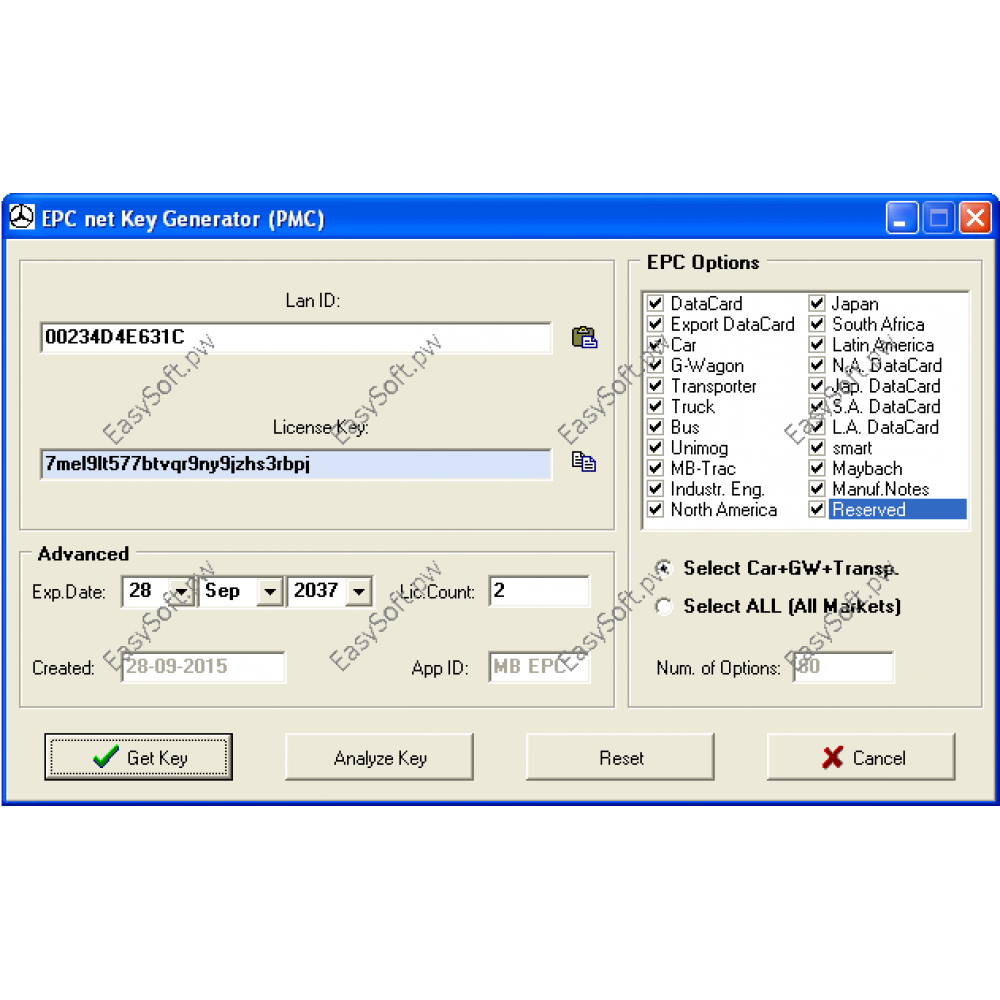Click into the Lan ID input field
Image resolution: width=1000 pixels, height=1000 pixels.
[296, 337]
